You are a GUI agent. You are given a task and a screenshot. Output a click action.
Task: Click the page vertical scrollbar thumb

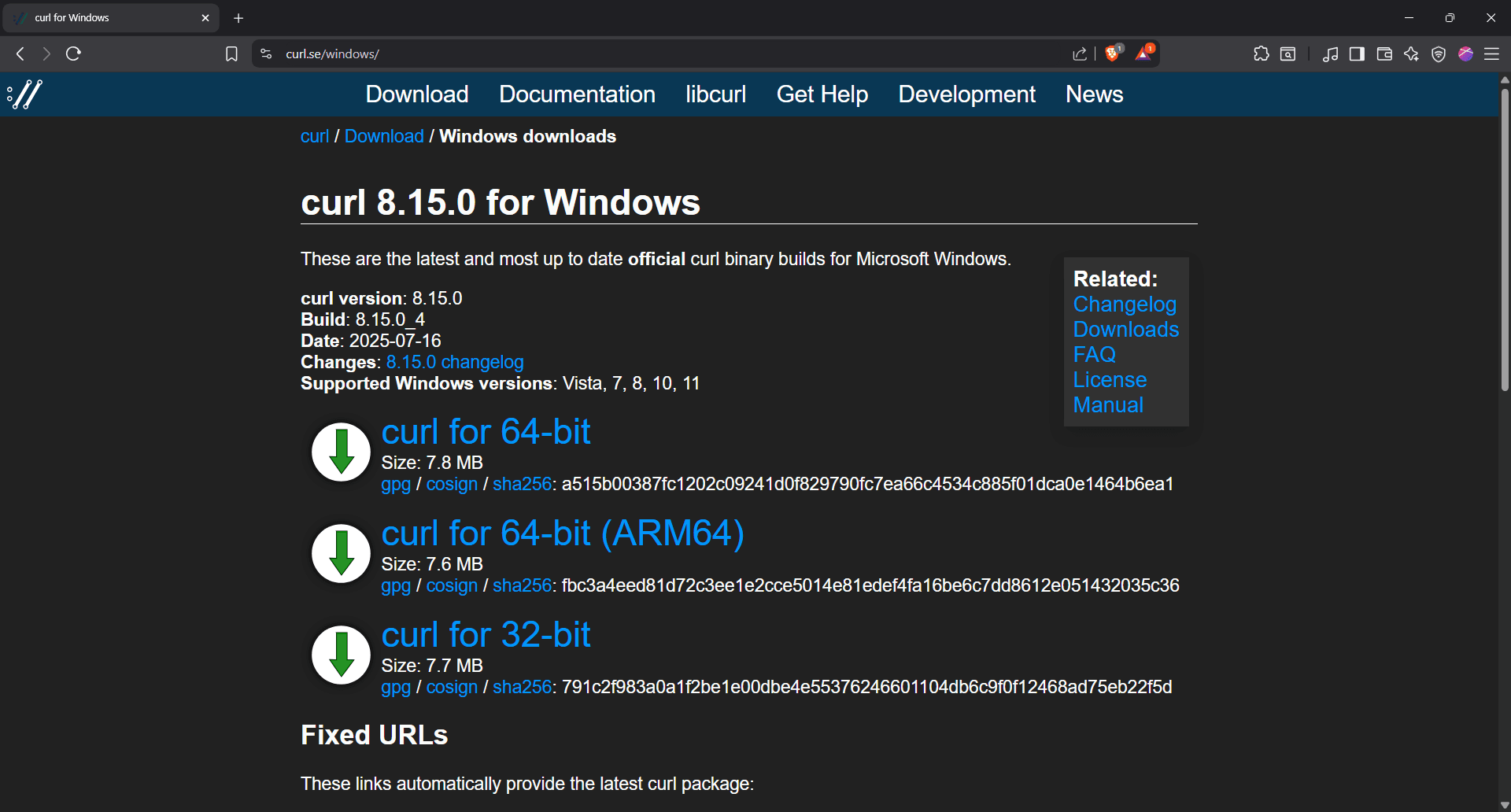[x=1504, y=236]
